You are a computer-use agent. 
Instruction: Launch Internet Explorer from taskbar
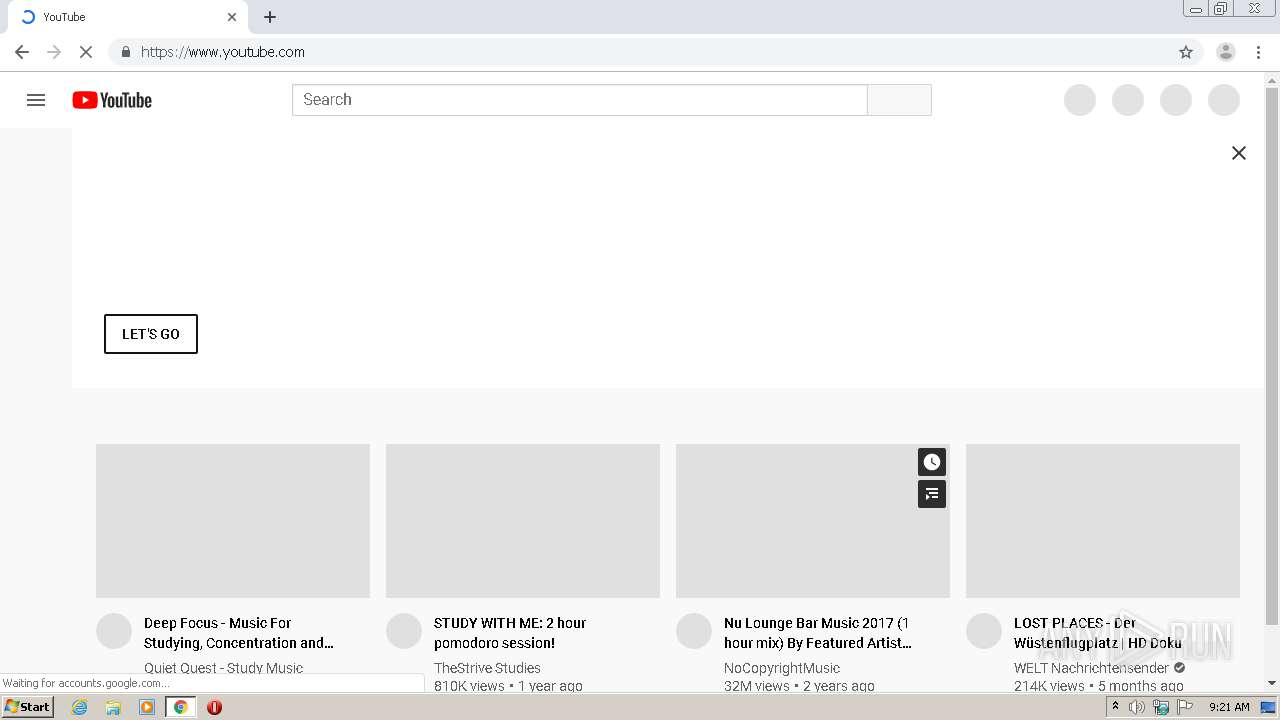[x=80, y=707]
